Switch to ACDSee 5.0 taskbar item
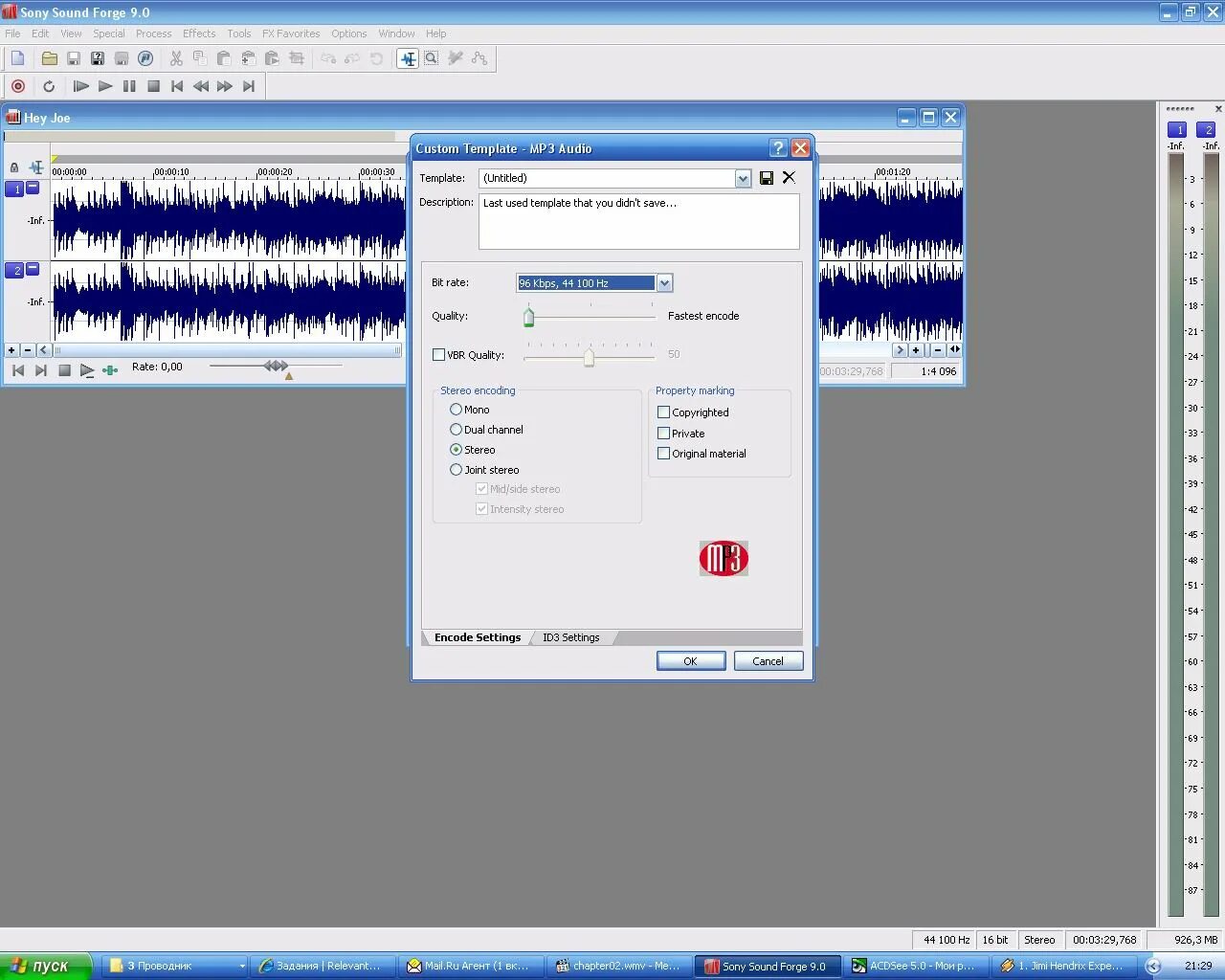This screenshot has width=1225, height=980. click(x=915, y=966)
